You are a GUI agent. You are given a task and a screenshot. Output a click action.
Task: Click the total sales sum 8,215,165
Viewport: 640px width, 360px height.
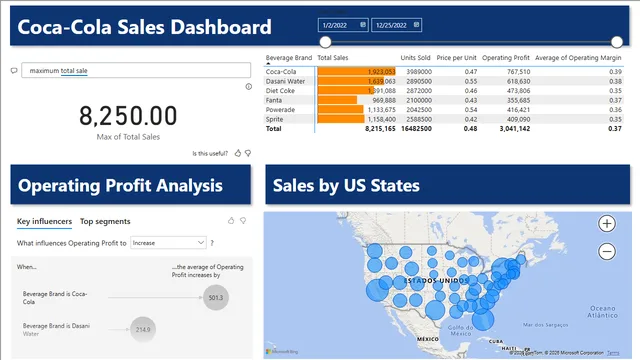point(380,129)
